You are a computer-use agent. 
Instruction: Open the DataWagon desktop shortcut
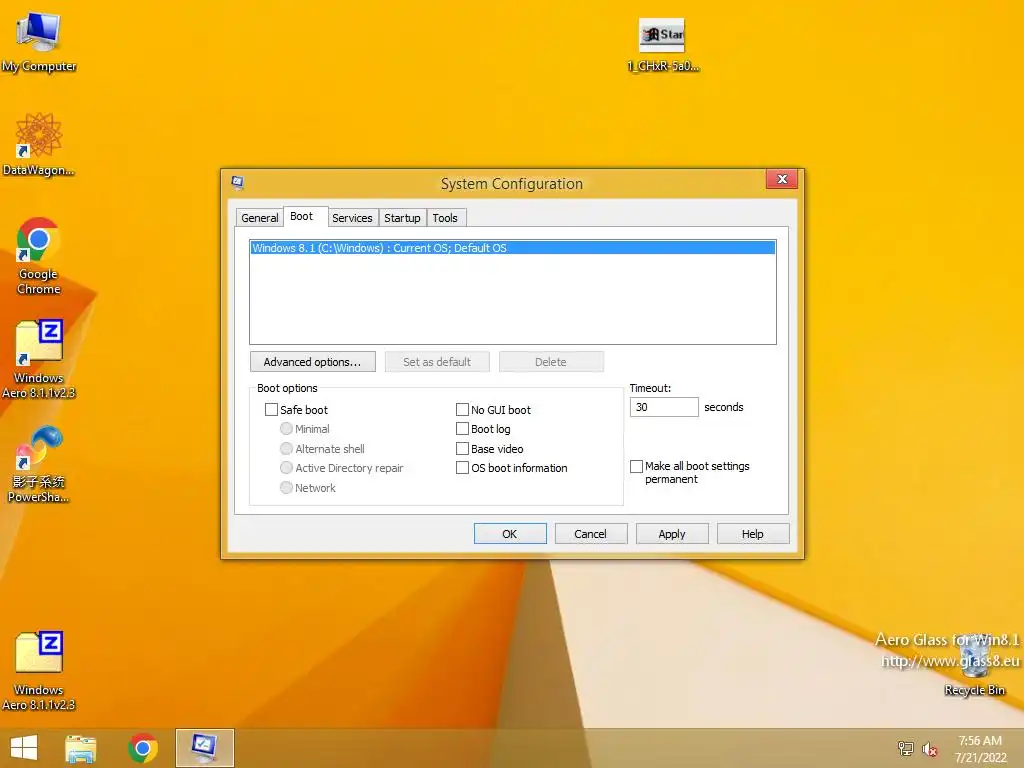39,144
